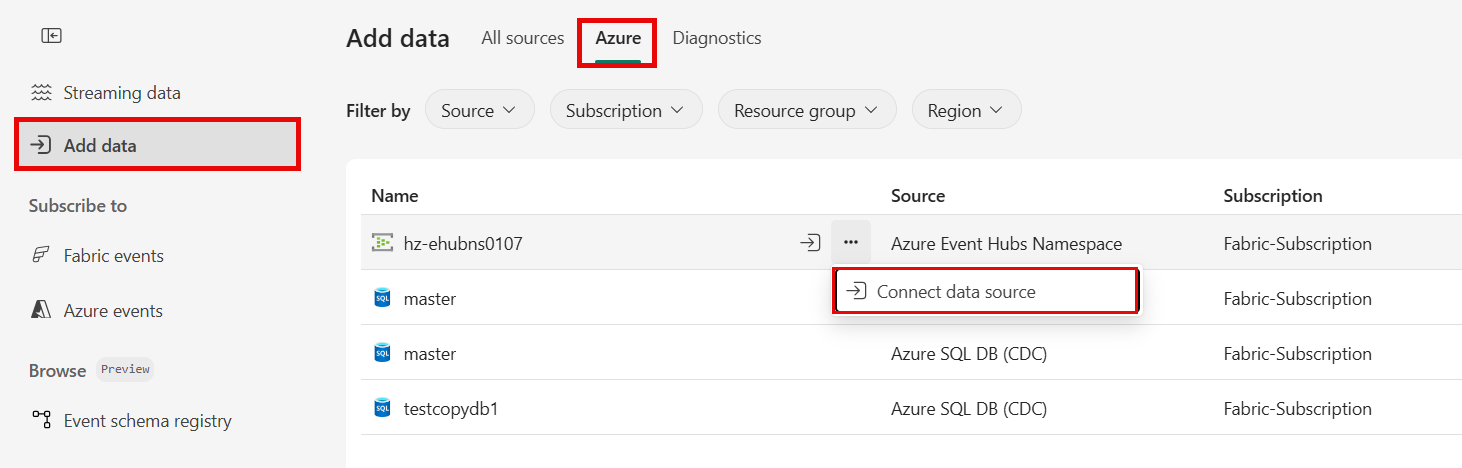The height and width of the screenshot is (468, 1462).
Task: Open the Region filter dropdown
Action: click(966, 110)
